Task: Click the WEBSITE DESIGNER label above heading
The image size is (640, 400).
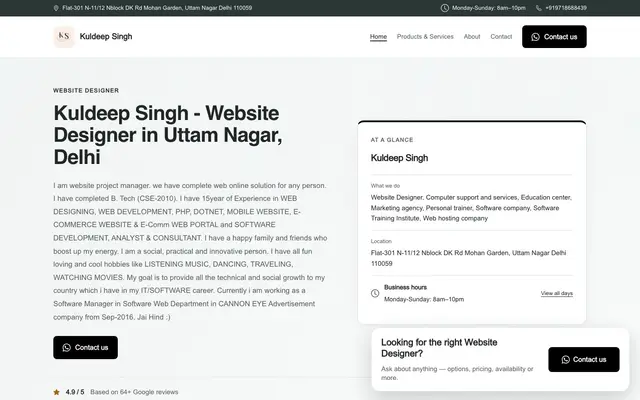Action: (86, 91)
